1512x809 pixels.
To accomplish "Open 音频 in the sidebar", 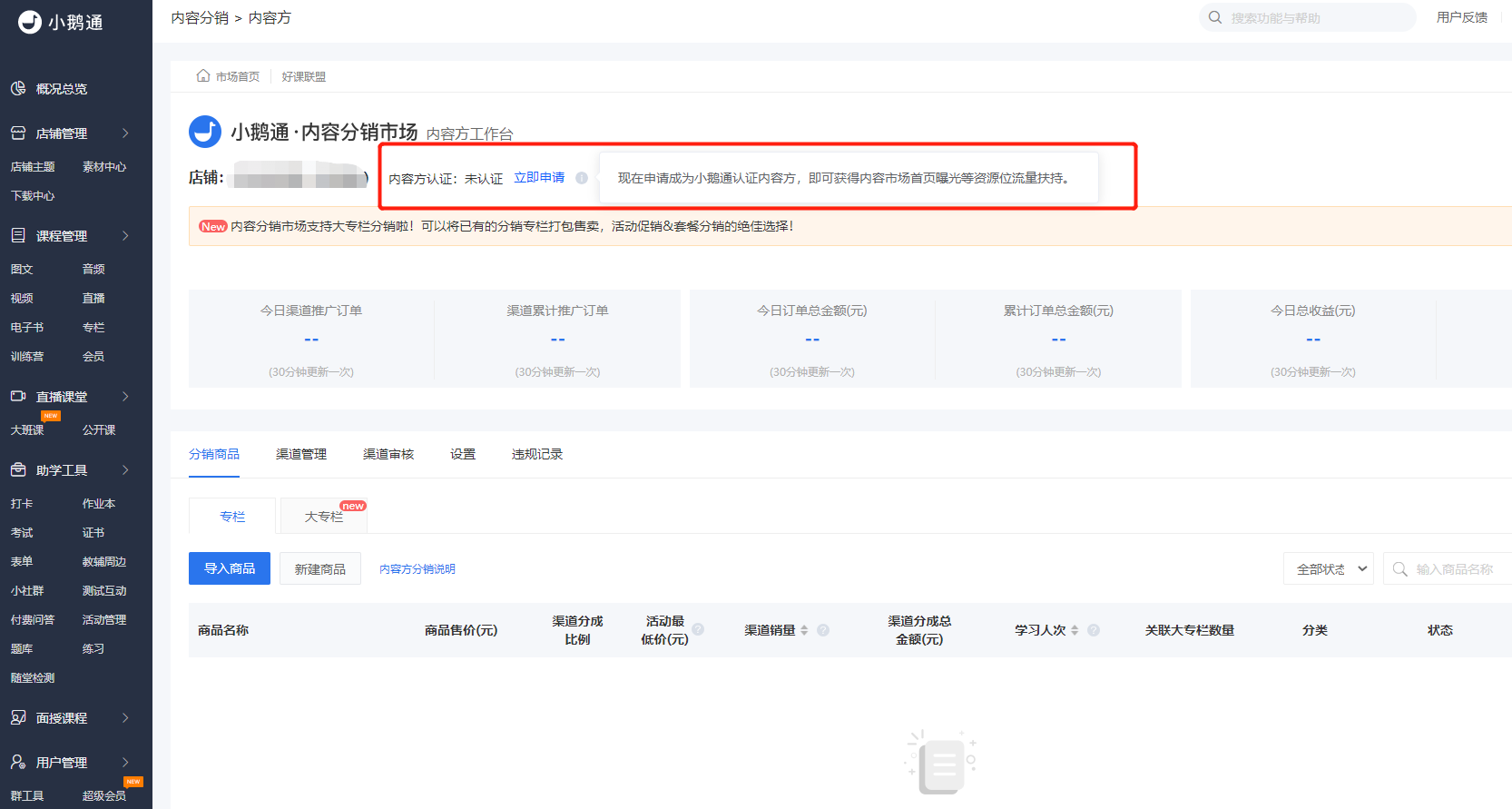I will coord(93,270).
